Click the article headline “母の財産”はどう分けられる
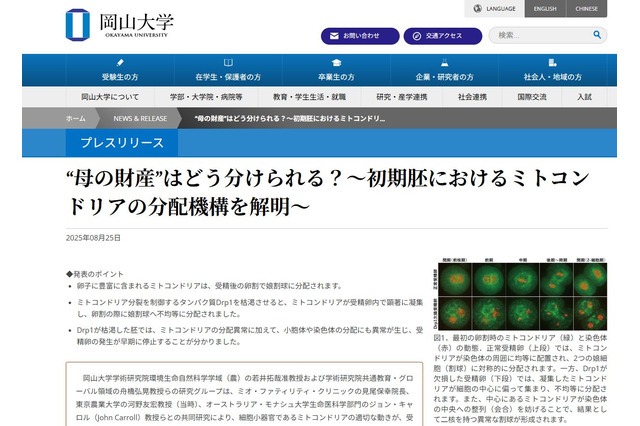 point(328,192)
